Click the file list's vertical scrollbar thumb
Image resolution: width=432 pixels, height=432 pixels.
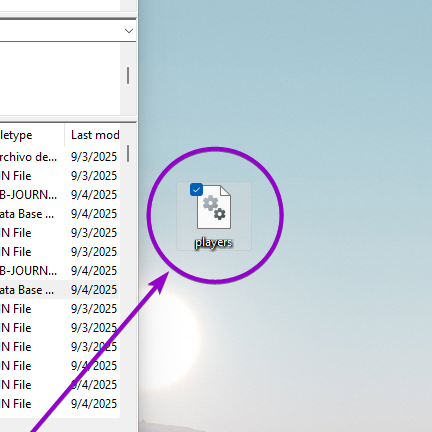pos(128,153)
